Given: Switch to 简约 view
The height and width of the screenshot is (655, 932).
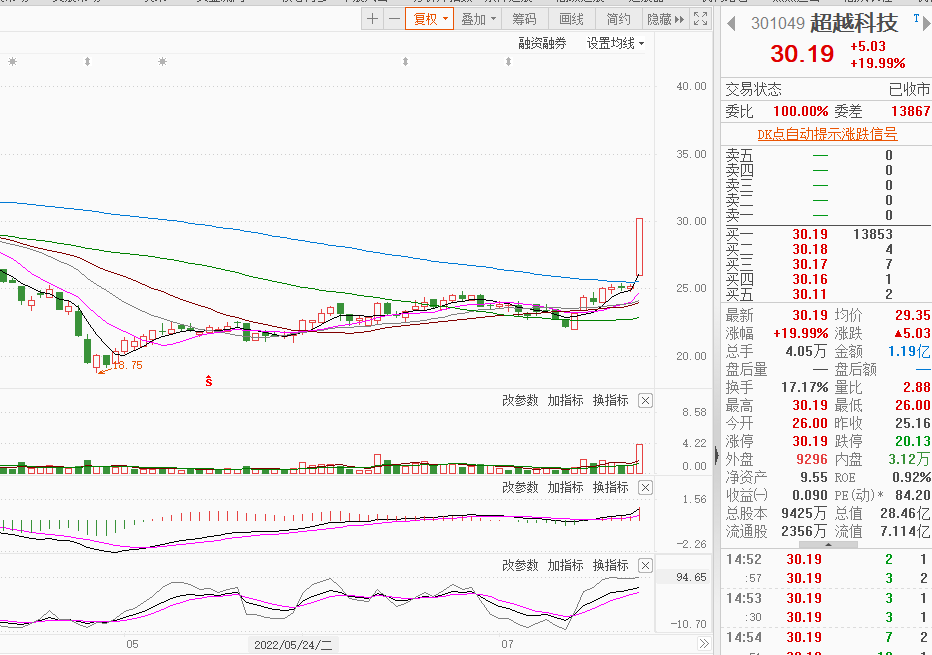Looking at the screenshot, I should point(618,19).
